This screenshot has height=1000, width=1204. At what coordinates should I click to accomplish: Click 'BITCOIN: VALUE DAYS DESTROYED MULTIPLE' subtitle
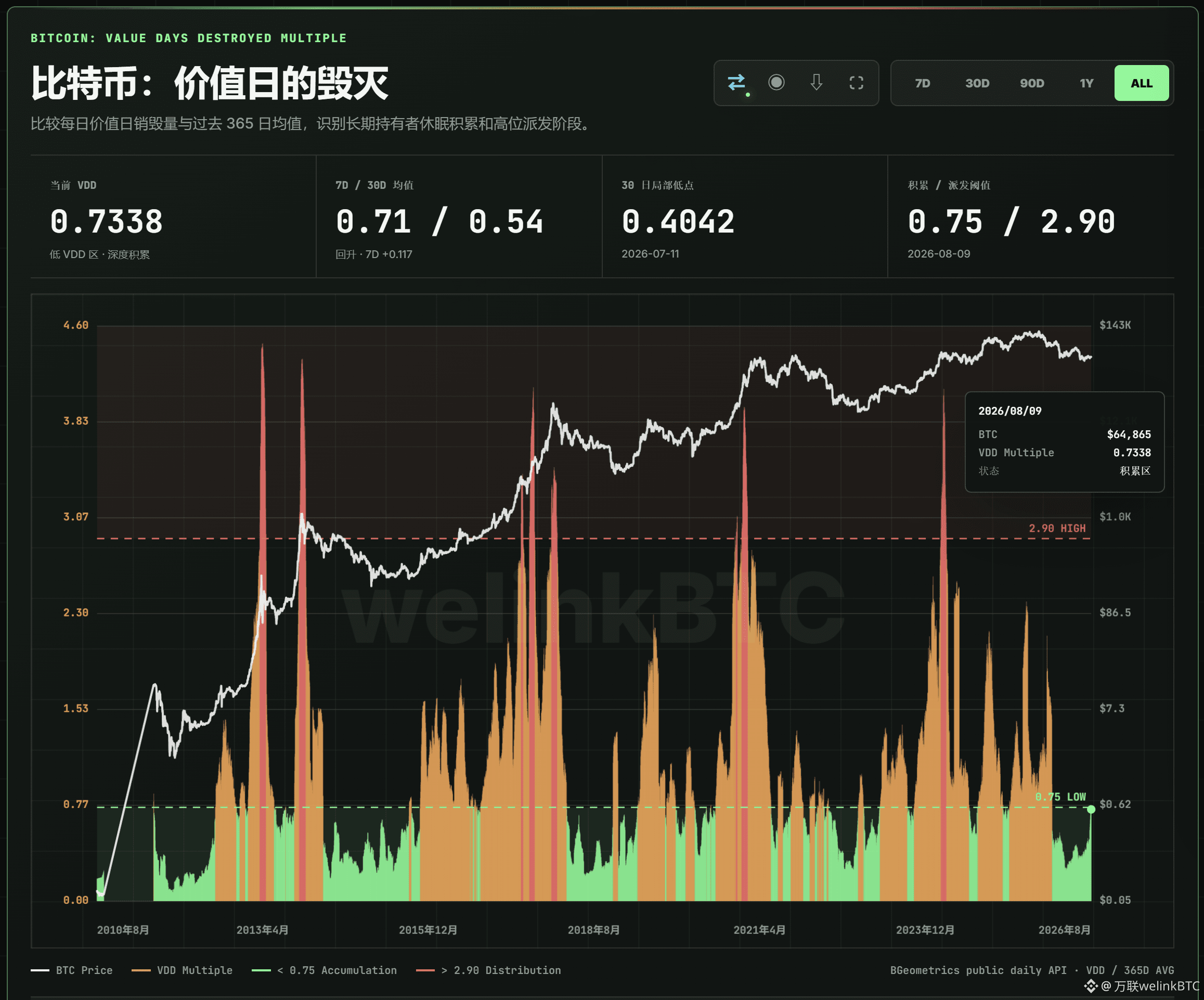point(189,38)
